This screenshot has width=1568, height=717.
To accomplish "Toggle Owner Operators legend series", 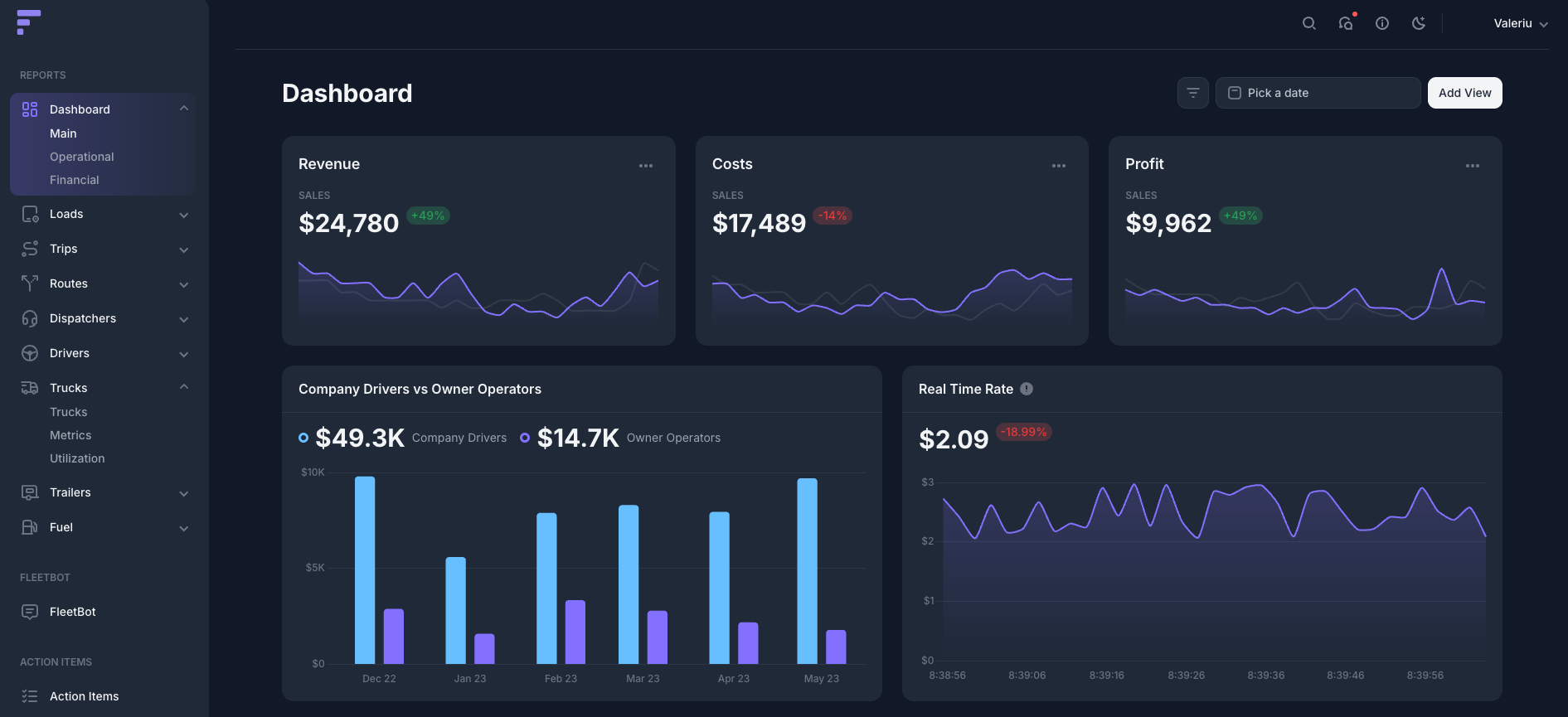I will tap(525, 438).
